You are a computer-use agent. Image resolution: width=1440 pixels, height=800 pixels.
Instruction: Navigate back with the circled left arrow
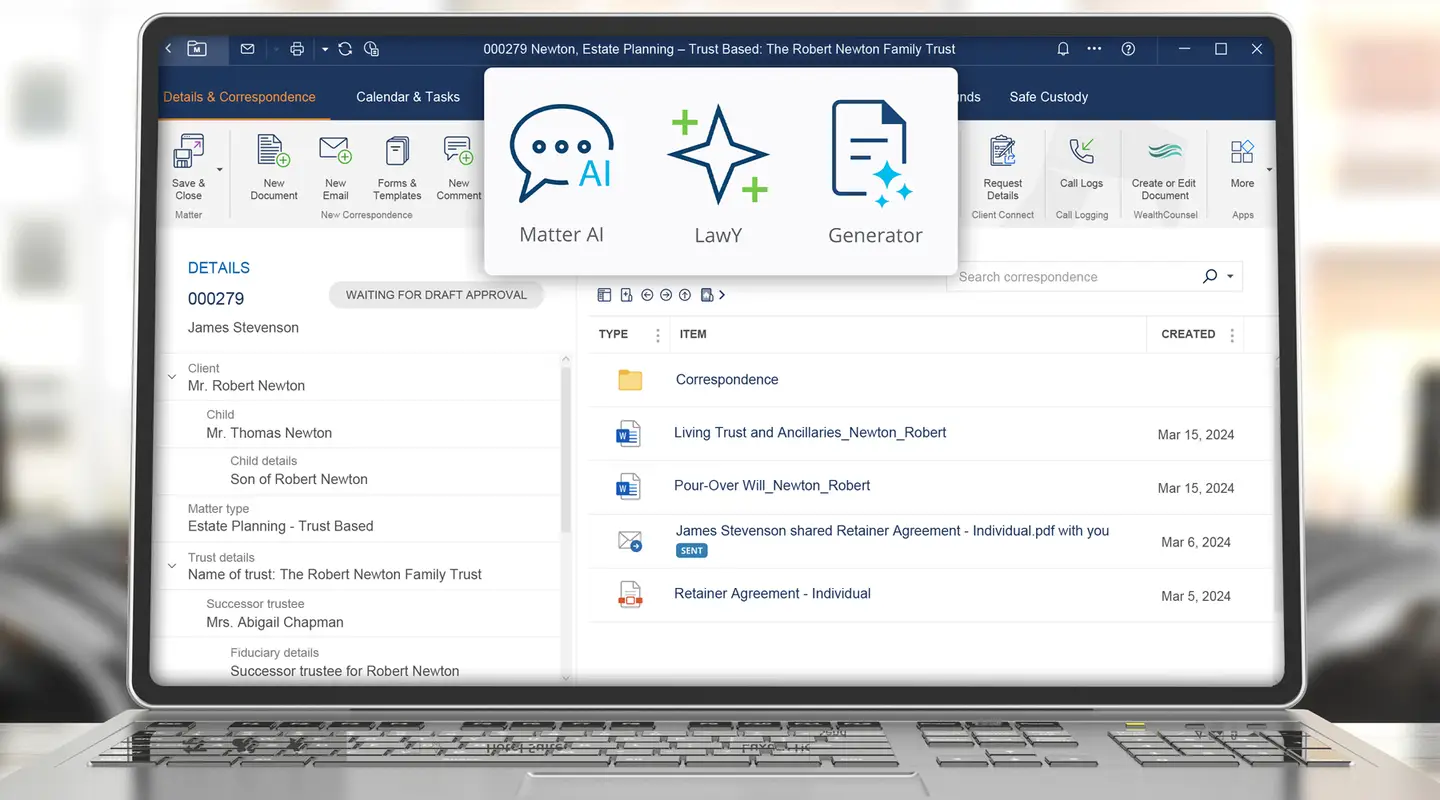coord(647,295)
